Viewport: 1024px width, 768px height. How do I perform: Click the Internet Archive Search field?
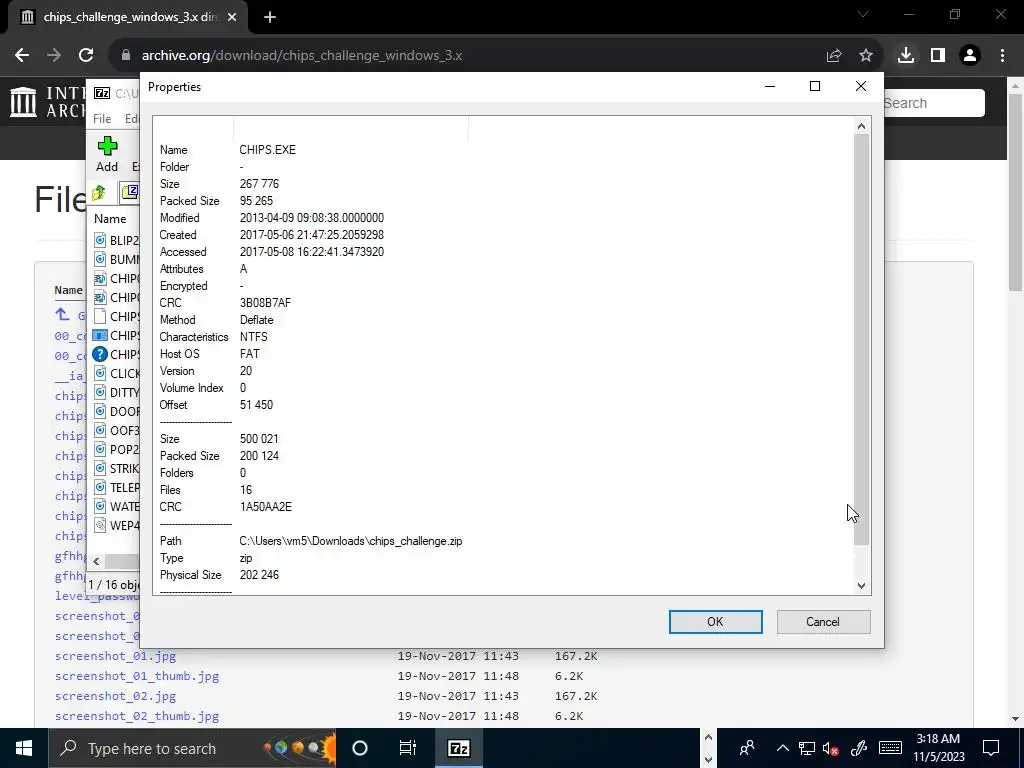pos(934,103)
